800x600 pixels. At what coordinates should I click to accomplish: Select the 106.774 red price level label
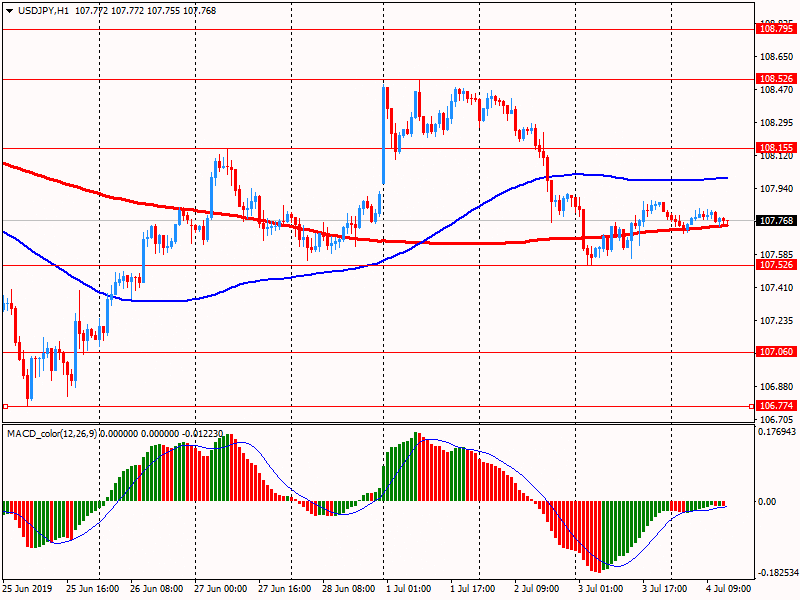776,406
